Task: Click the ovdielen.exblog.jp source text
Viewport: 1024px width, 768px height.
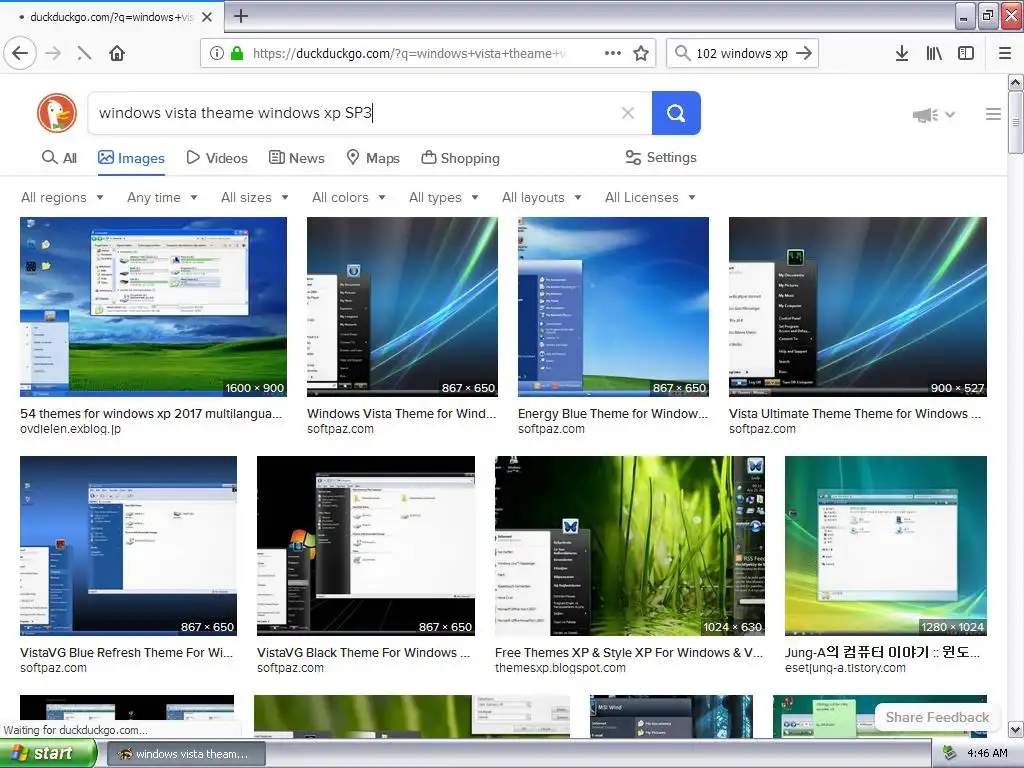Action: coord(71,429)
